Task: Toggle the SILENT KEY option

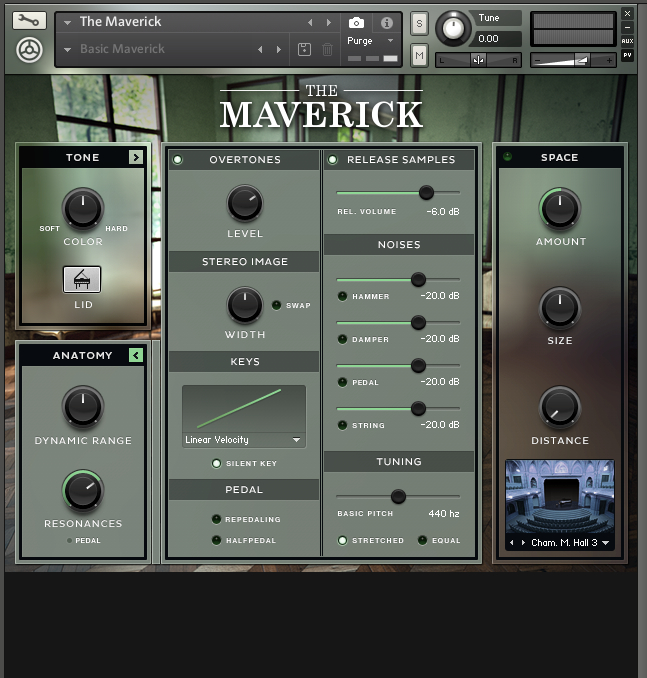Action: [x=216, y=464]
